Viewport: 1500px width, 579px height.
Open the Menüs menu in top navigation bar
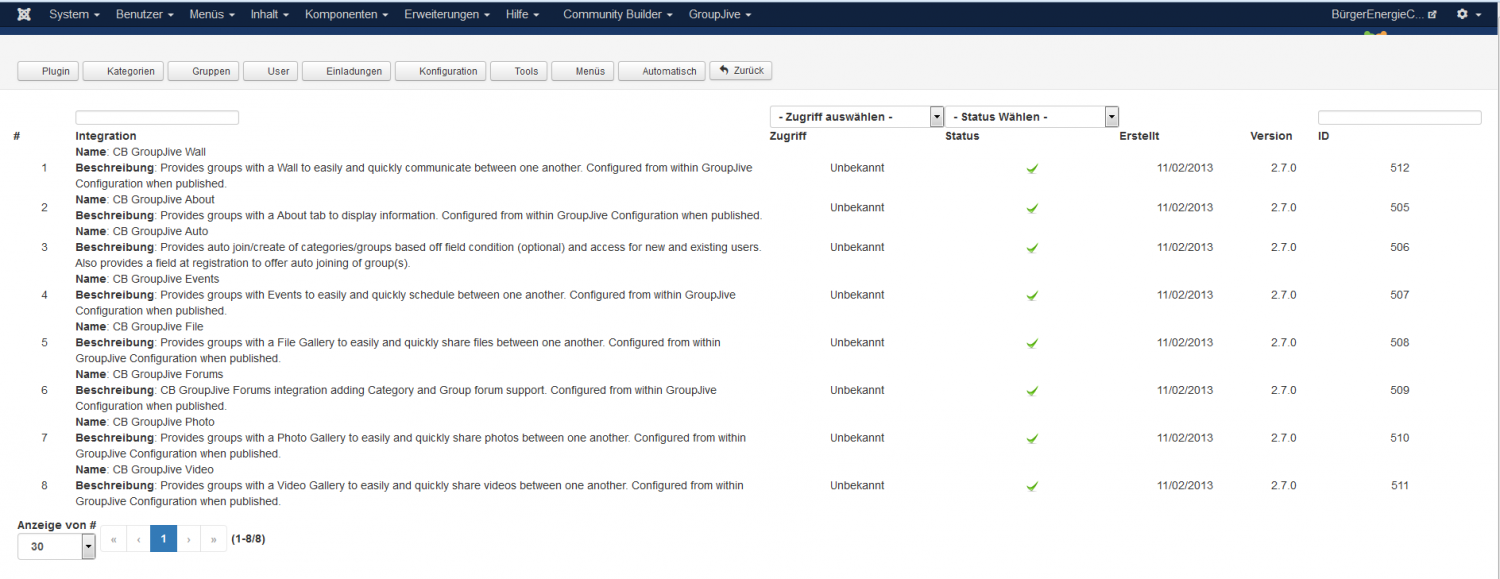pyautogui.click(x=212, y=15)
